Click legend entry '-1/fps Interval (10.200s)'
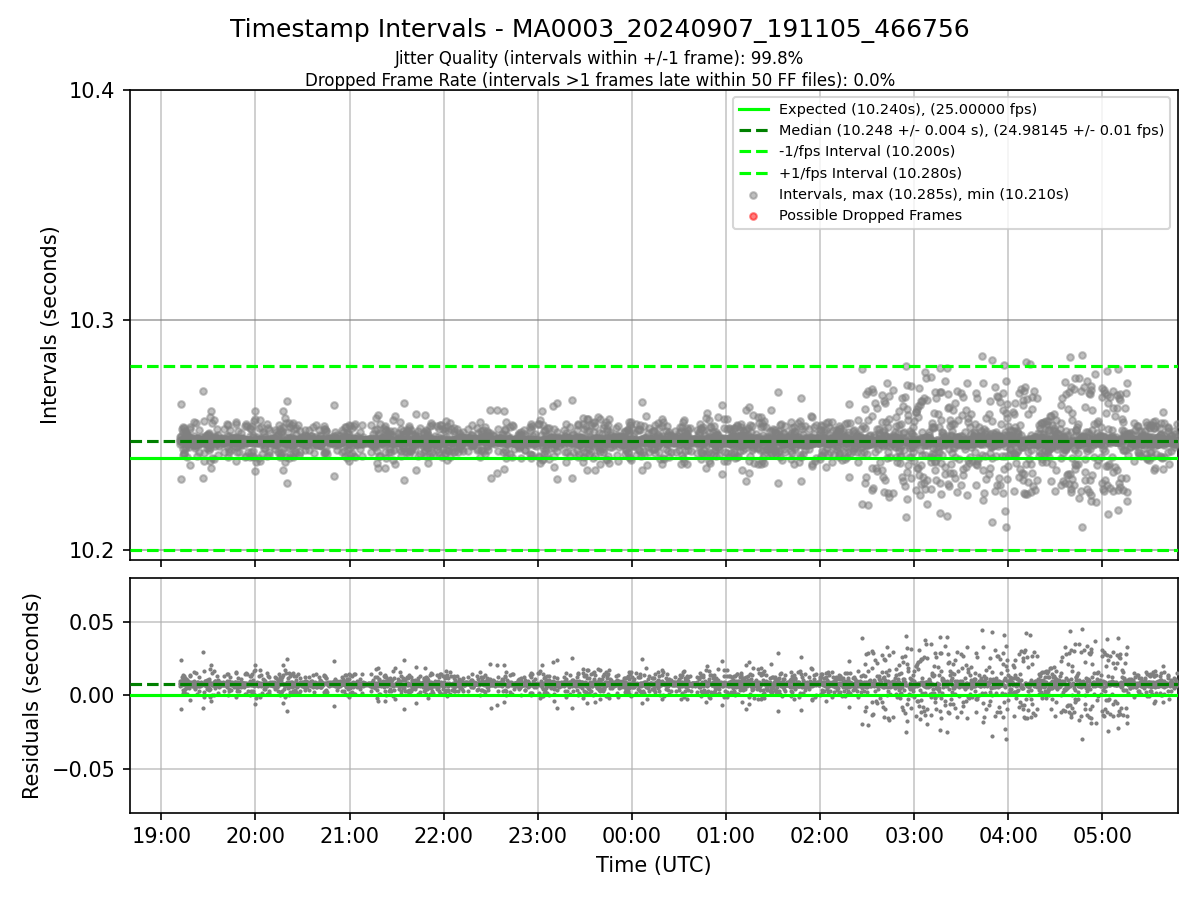 coord(866,151)
